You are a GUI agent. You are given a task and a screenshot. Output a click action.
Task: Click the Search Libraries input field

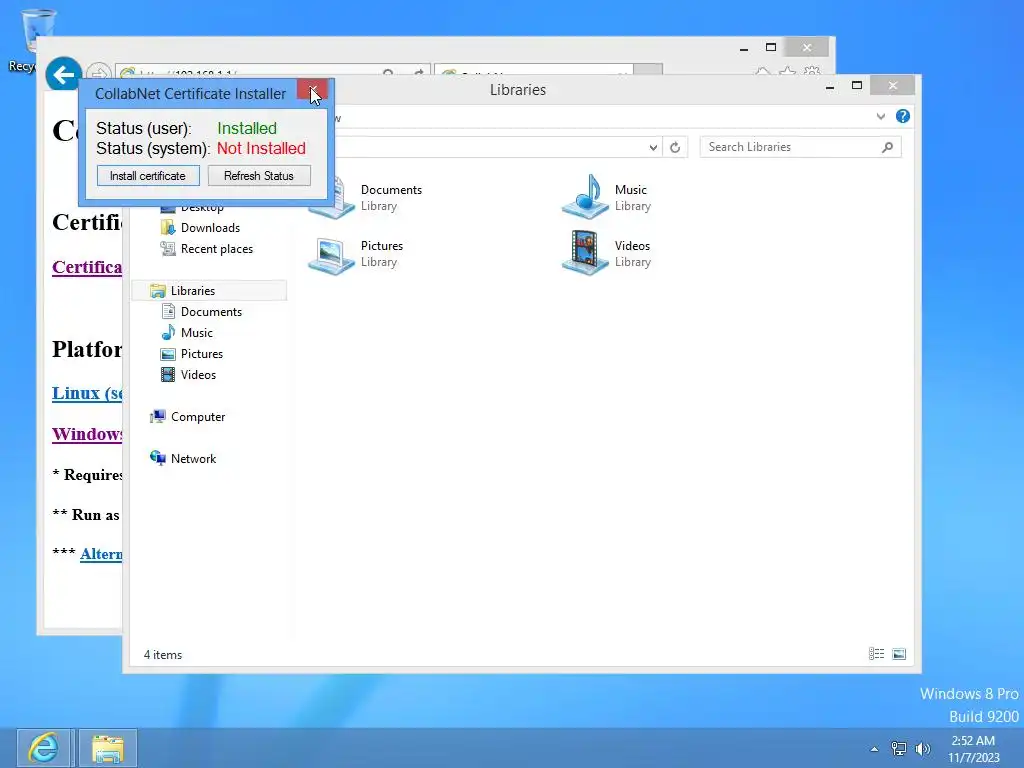[x=790, y=147]
